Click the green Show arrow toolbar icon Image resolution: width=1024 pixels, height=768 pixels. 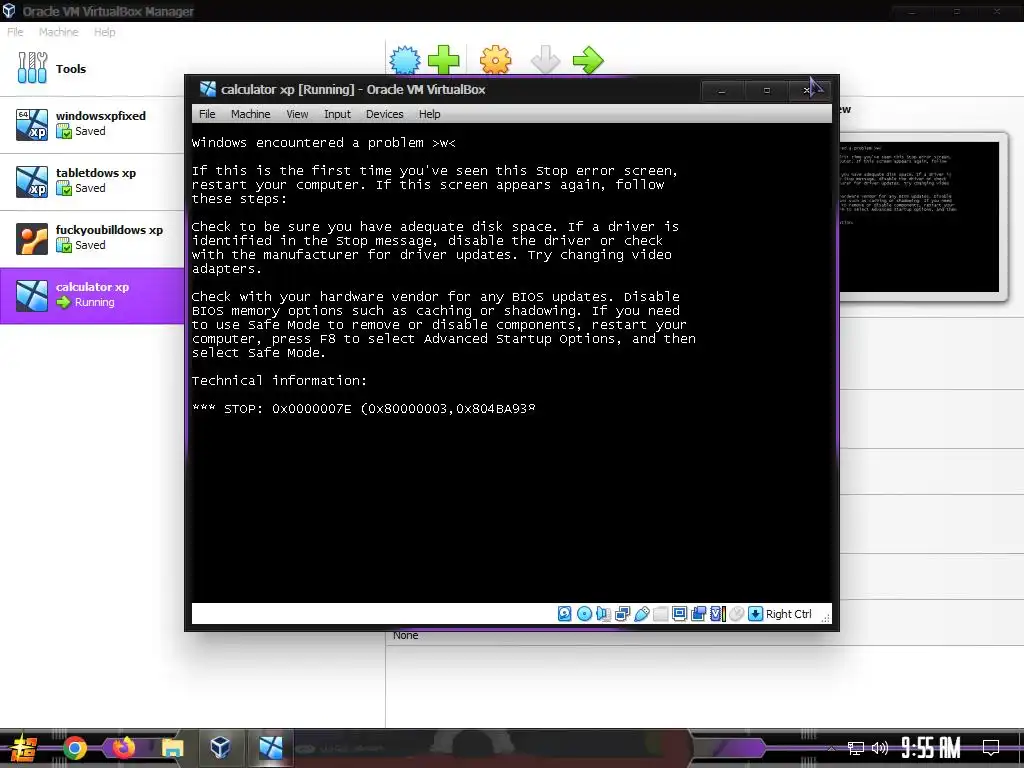tap(588, 60)
